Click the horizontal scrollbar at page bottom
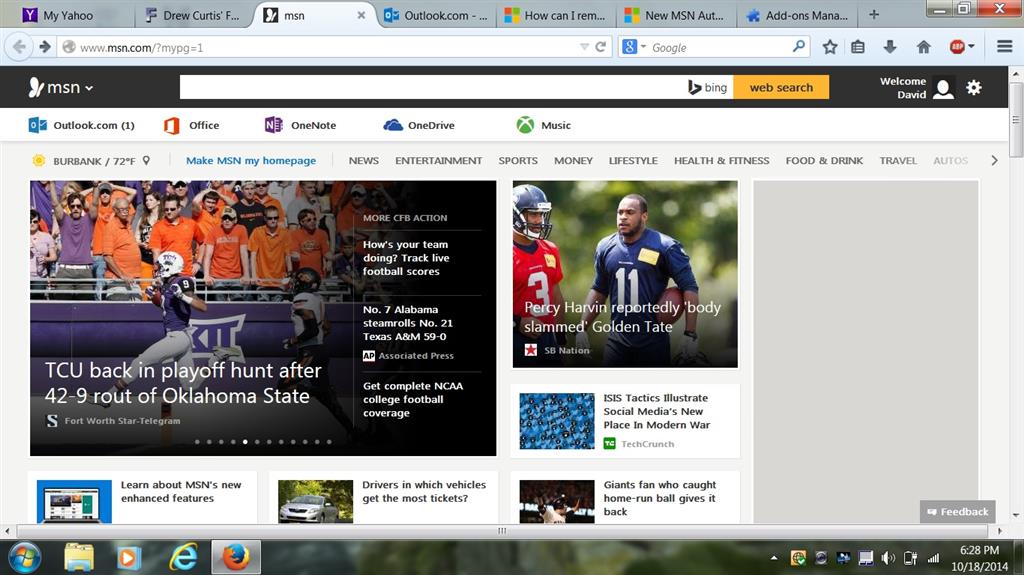The image size is (1024, 575). point(502,531)
